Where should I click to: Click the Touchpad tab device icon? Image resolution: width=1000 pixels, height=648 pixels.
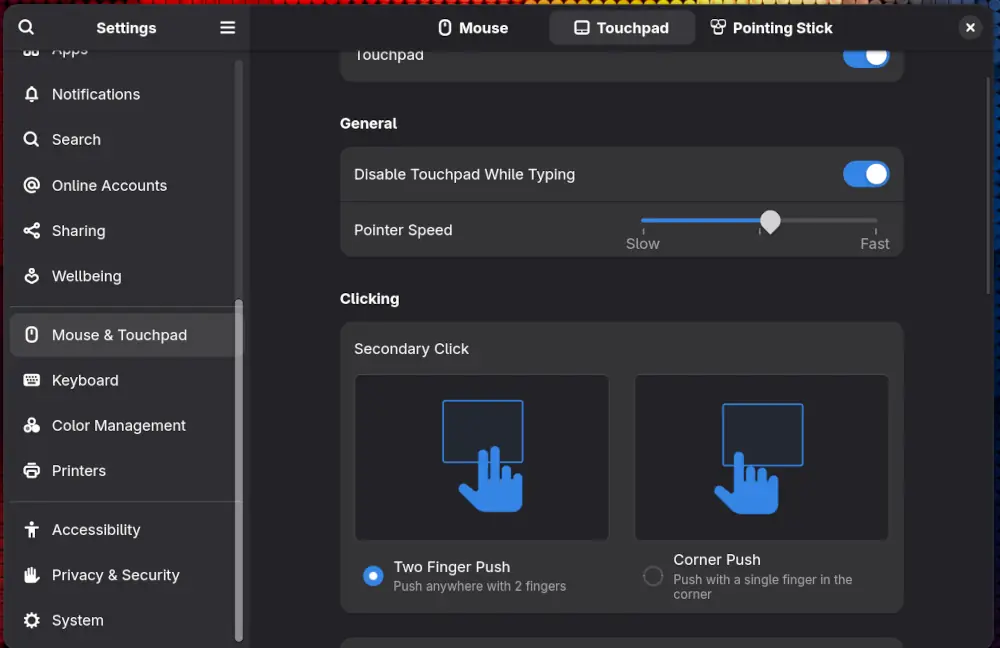point(582,28)
